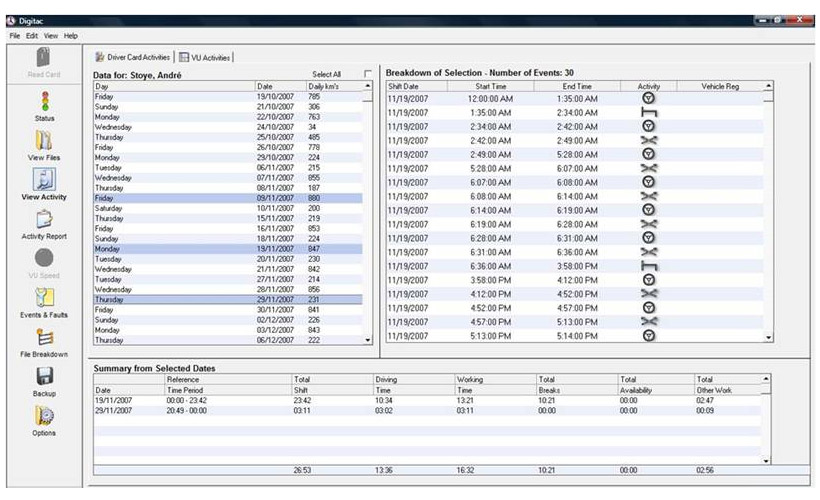
Task: Select Wednesday 28/11/2007 row
Action: click(228, 289)
